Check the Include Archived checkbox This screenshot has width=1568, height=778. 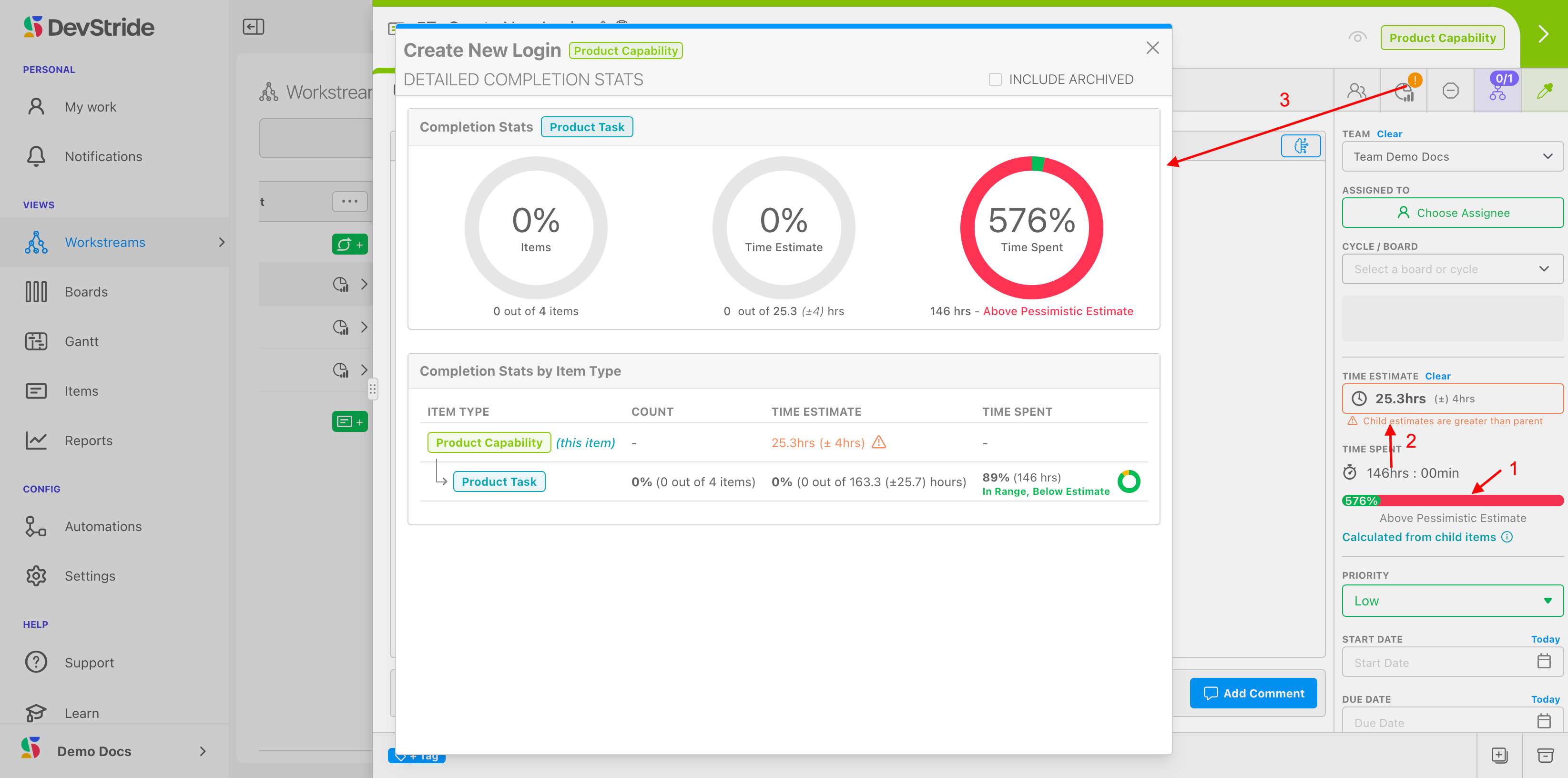(x=995, y=79)
